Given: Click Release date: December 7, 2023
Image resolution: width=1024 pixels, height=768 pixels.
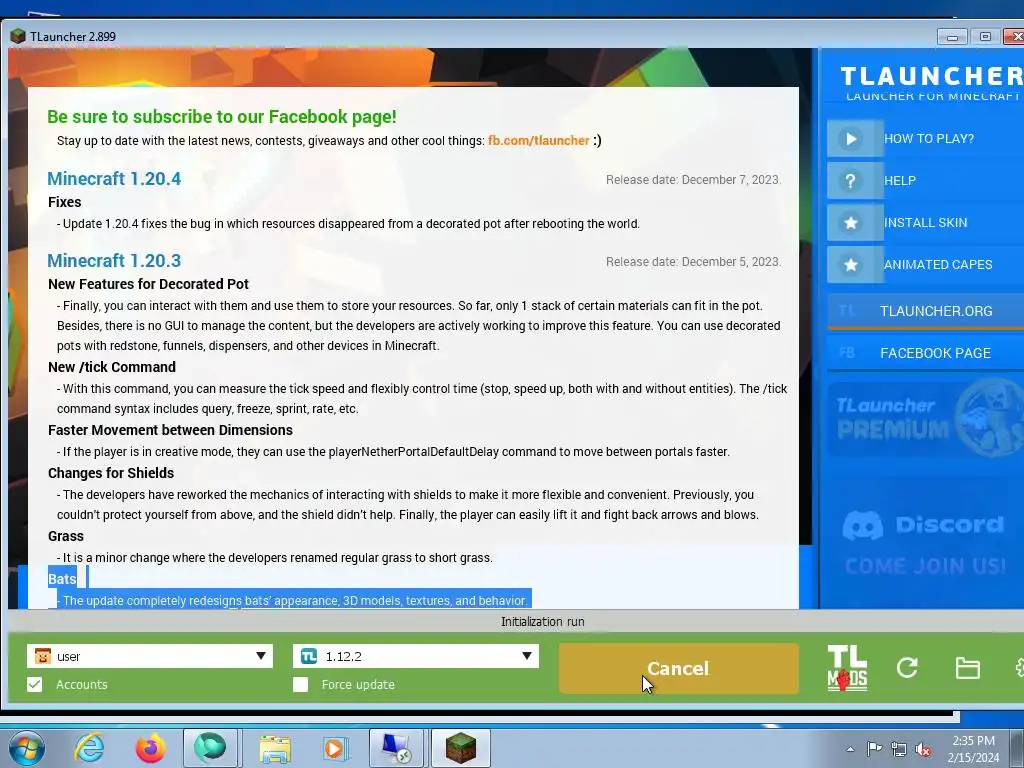Looking at the screenshot, I should 694,180.
